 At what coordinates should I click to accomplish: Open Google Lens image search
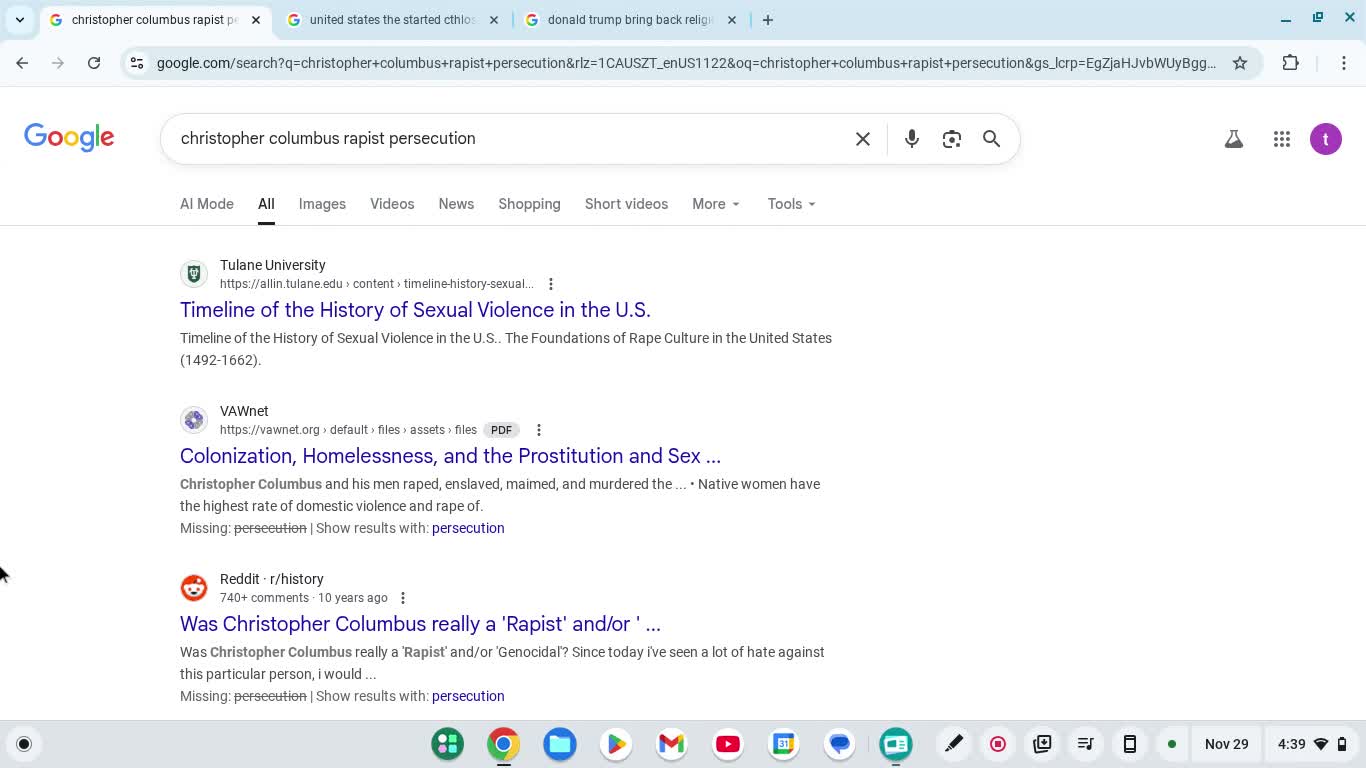click(951, 139)
